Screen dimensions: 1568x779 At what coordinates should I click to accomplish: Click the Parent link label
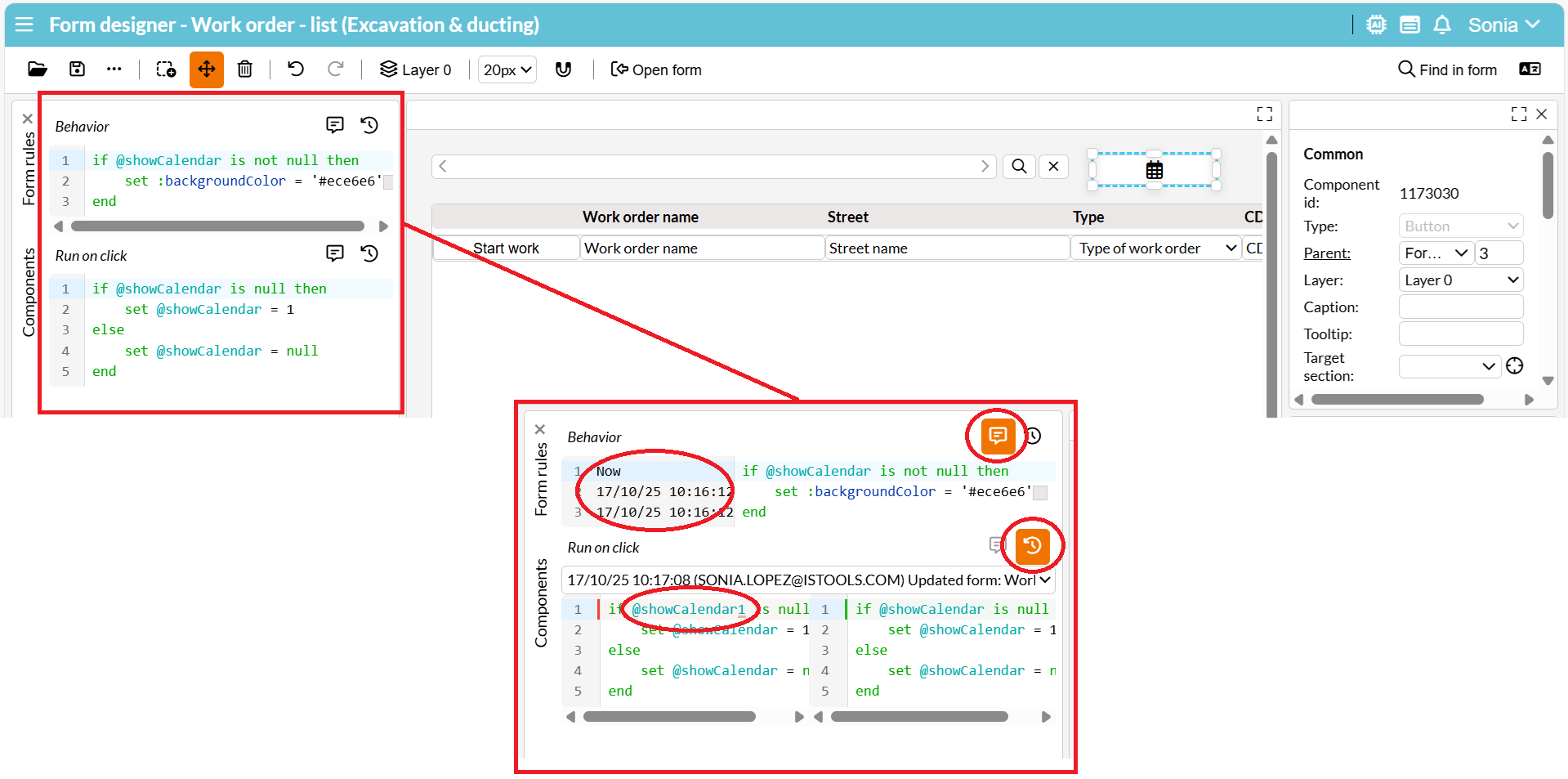(x=1326, y=253)
